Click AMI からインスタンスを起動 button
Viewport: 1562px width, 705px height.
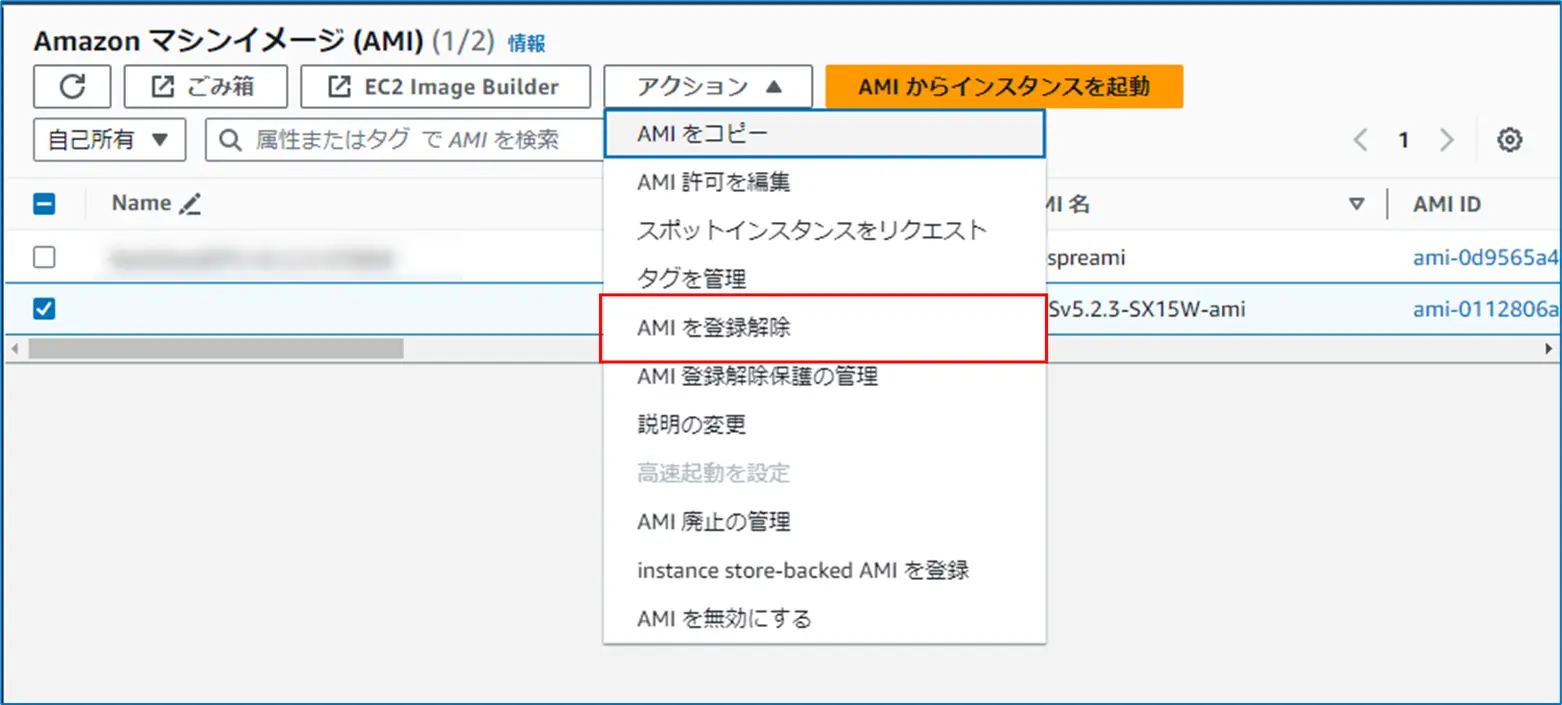tap(1004, 86)
